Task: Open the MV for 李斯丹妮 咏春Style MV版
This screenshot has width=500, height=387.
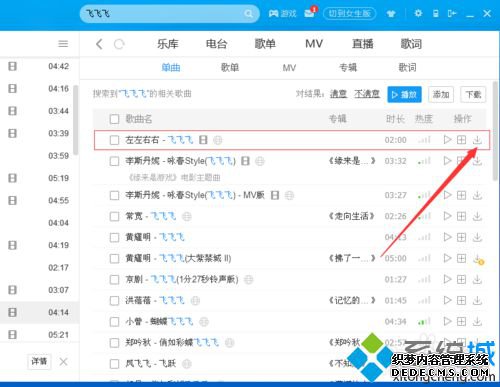Action: [x=275, y=195]
